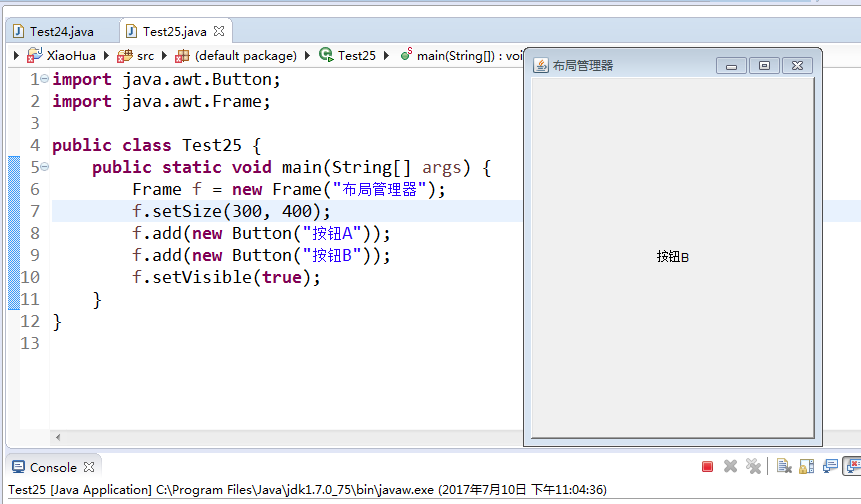861x504 pixels.
Task: Click the main method icon in breadcrumb
Action: [x=406, y=54]
